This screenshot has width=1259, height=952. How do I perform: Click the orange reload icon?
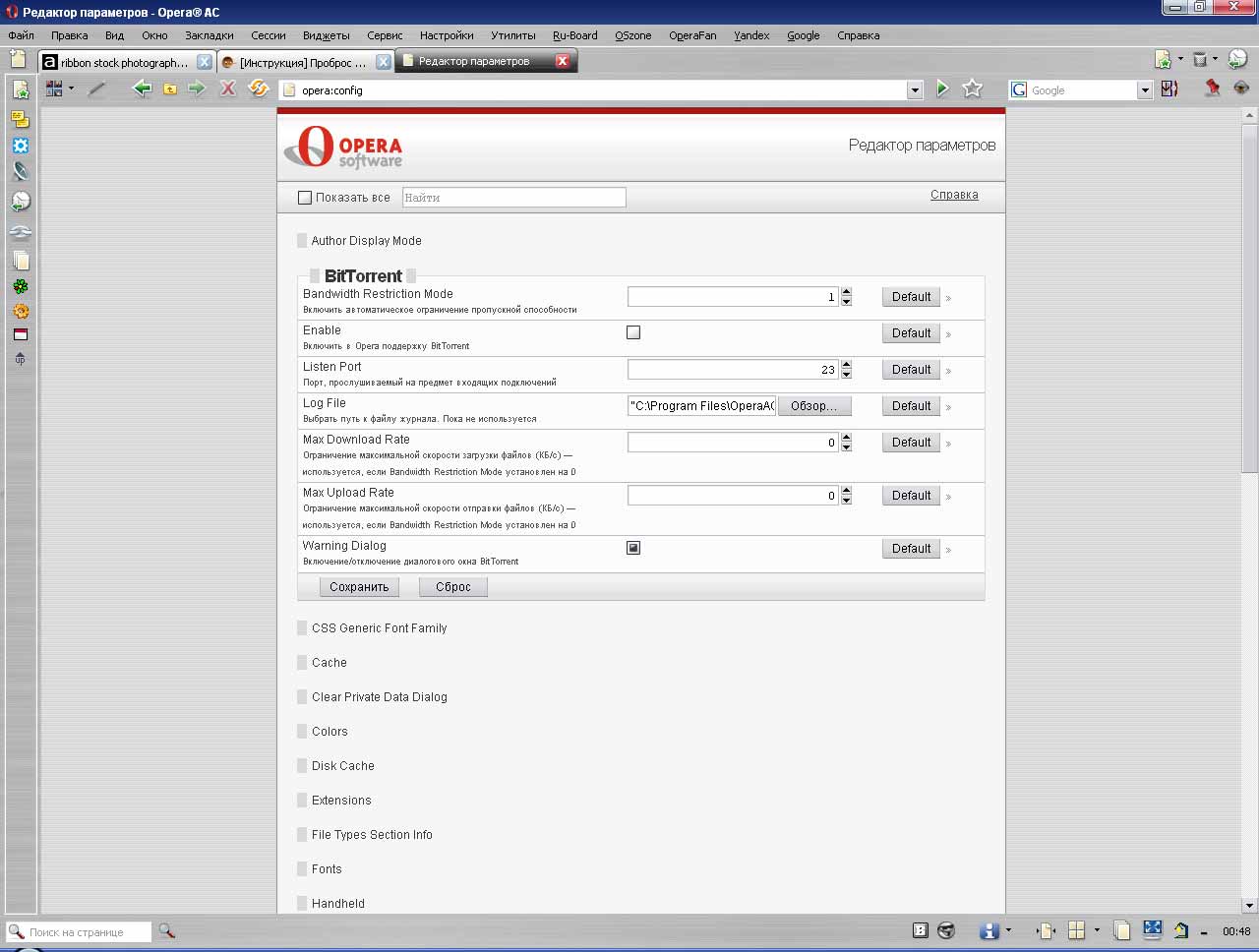(x=259, y=89)
